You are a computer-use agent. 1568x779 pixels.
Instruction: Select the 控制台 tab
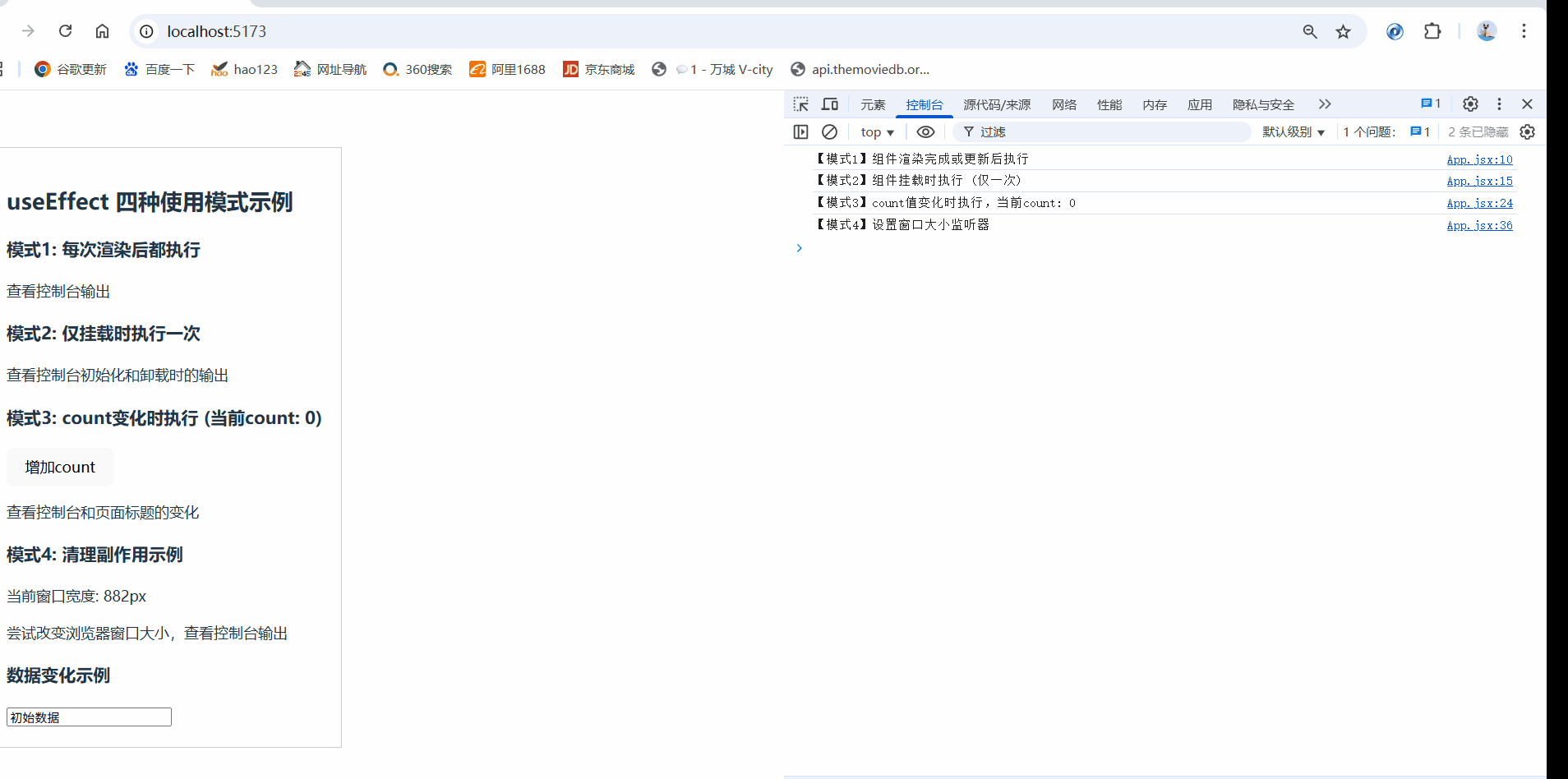pyautogui.click(x=925, y=104)
